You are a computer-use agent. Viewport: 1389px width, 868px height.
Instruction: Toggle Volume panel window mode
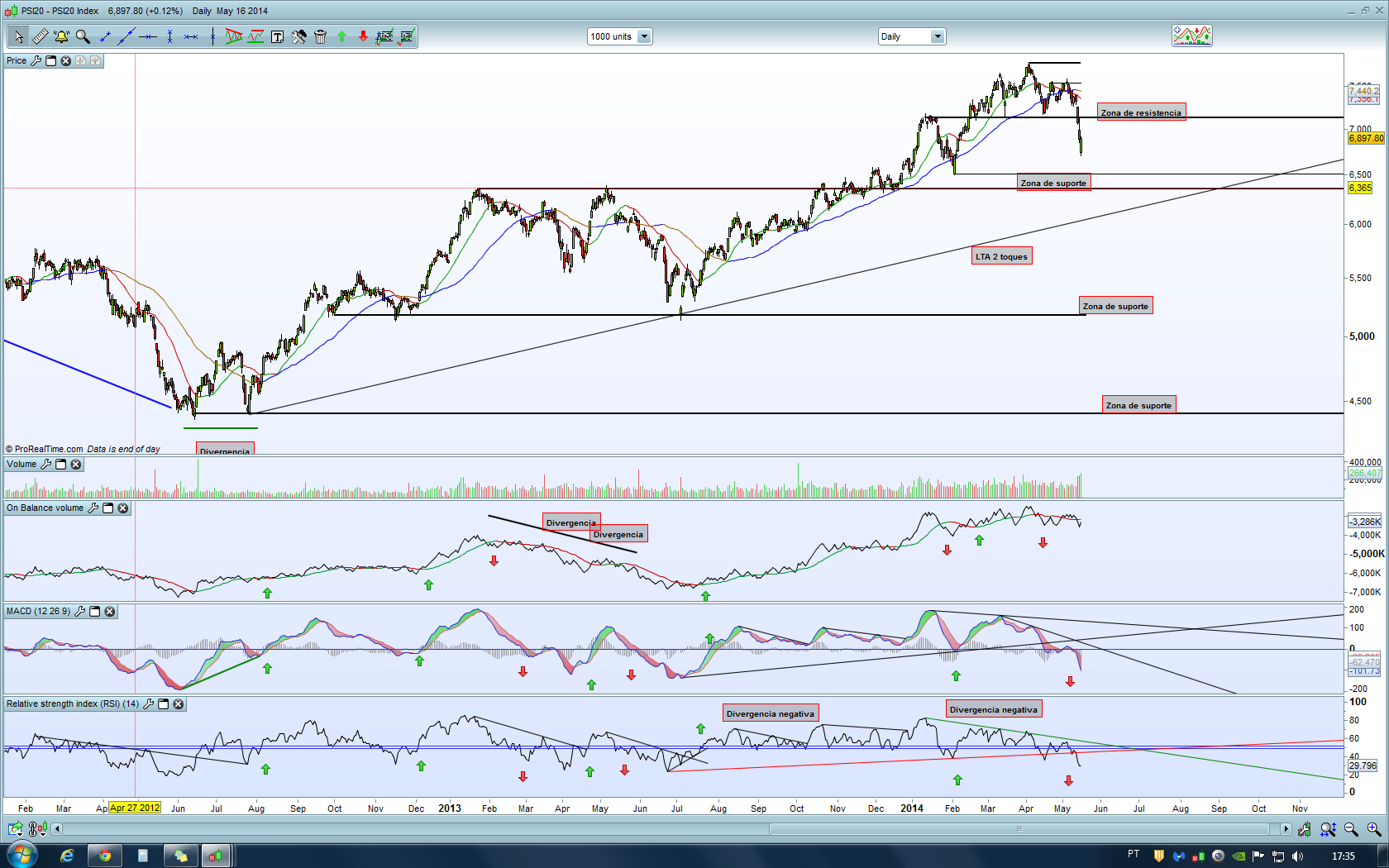(61, 465)
